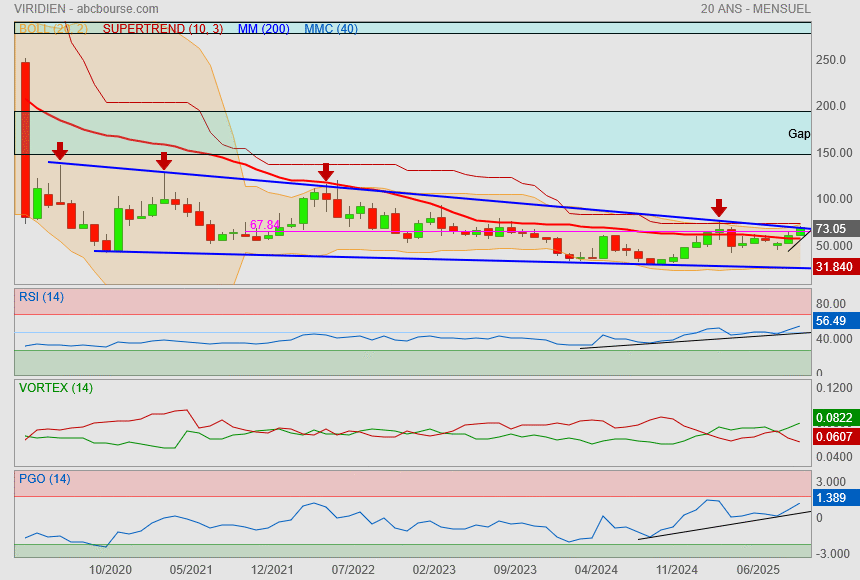Select the MMC (40) legend label
This screenshot has width=860, height=580.
pos(330,28)
